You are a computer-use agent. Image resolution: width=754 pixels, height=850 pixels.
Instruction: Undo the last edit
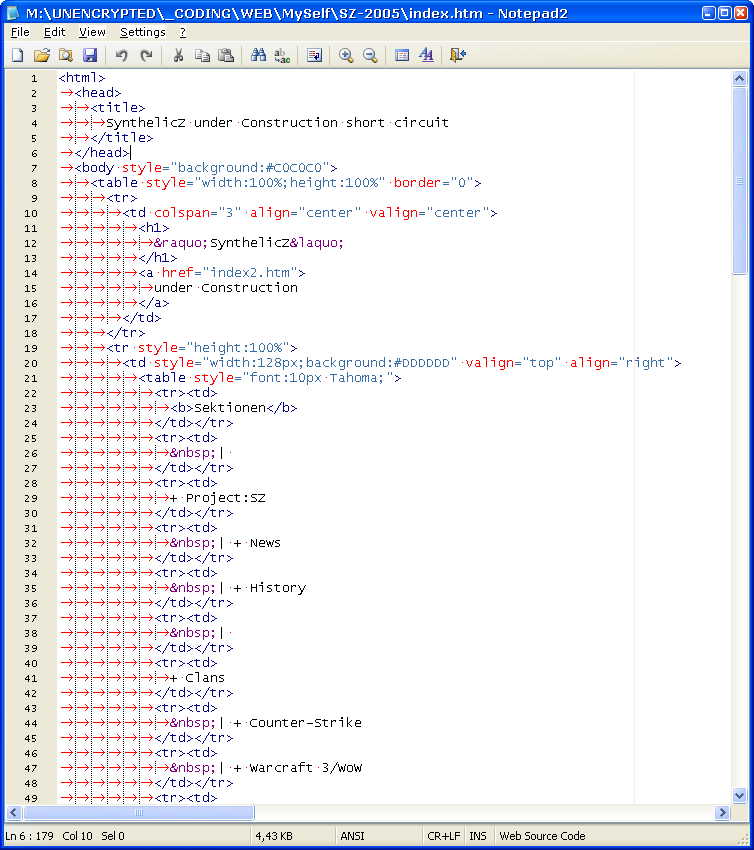[121, 55]
